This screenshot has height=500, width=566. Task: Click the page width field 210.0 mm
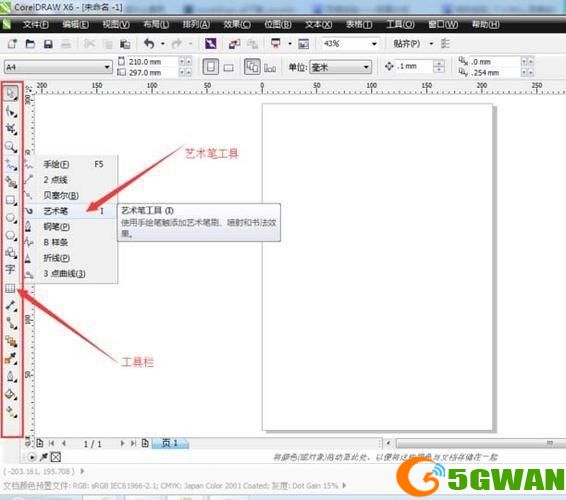tap(152, 62)
